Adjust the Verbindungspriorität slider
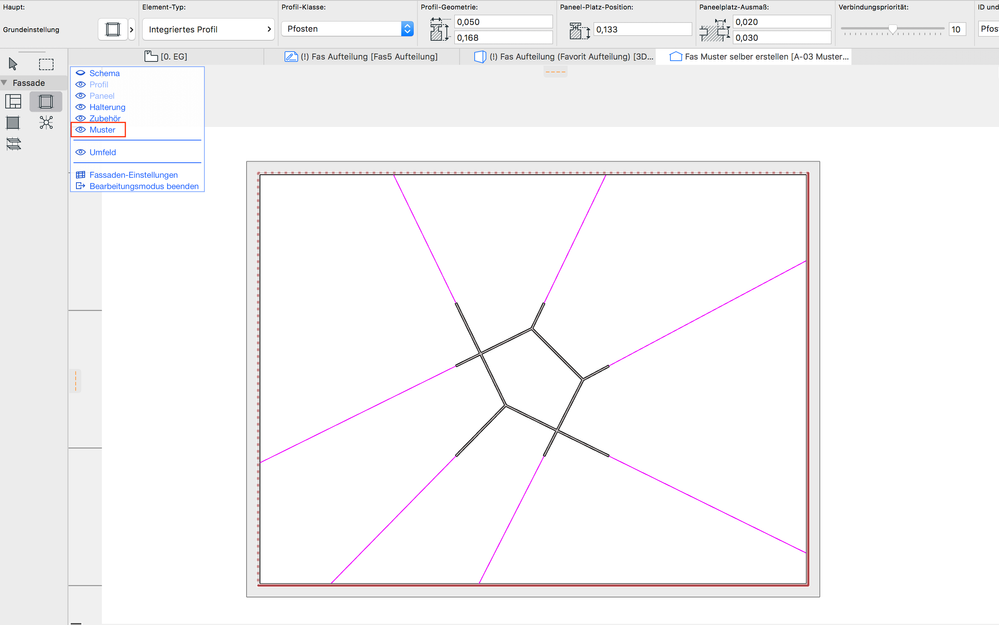The image size is (999, 625). point(893,29)
